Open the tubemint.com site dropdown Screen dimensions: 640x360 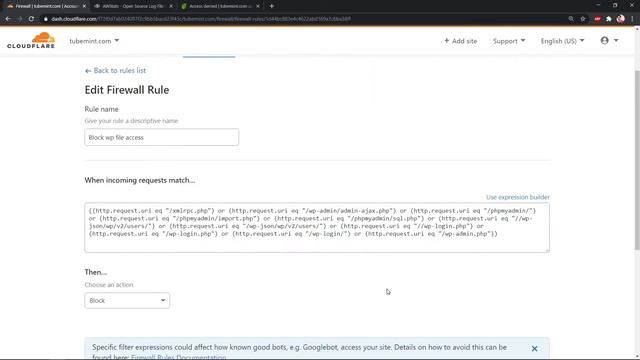coord(94,41)
